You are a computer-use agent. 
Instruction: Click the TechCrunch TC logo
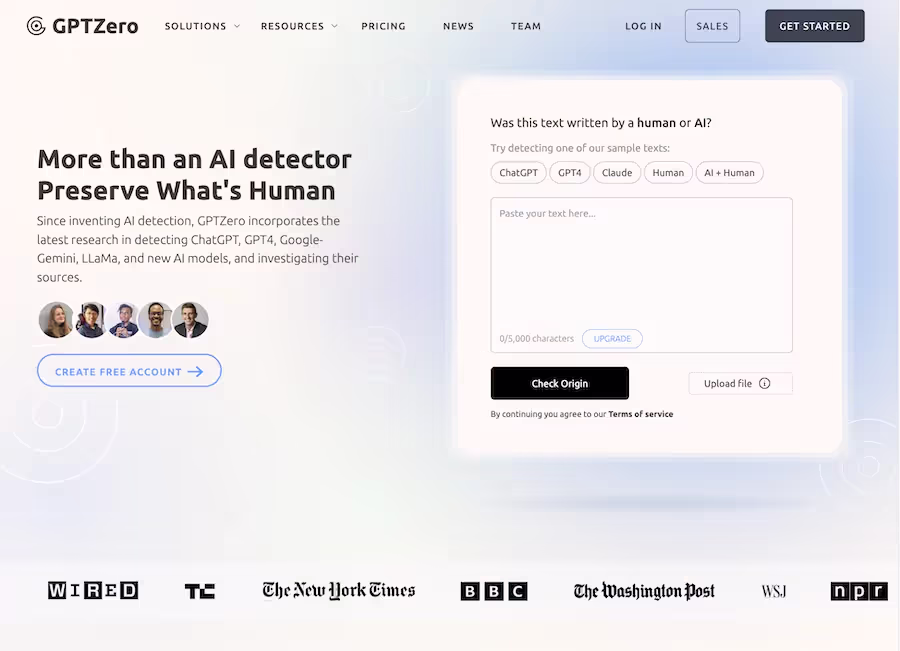tap(200, 591)
